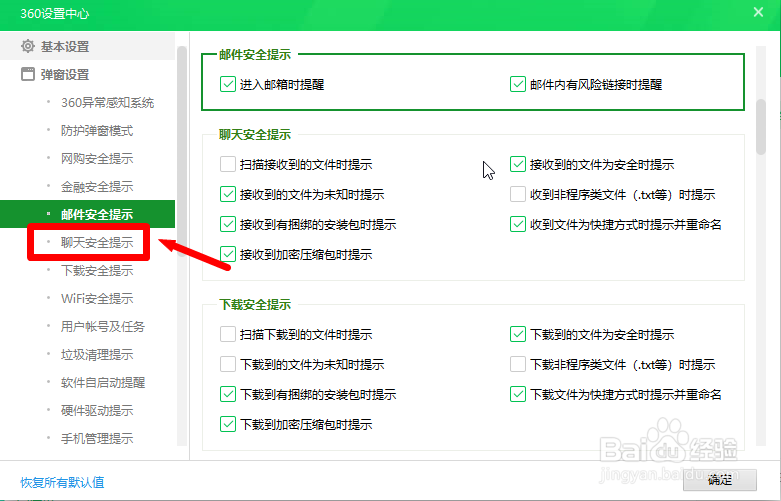This screenshot has width=781, height=501.
Task: Close the 360设置中心 dialog
Action: [x=758, y=12]
